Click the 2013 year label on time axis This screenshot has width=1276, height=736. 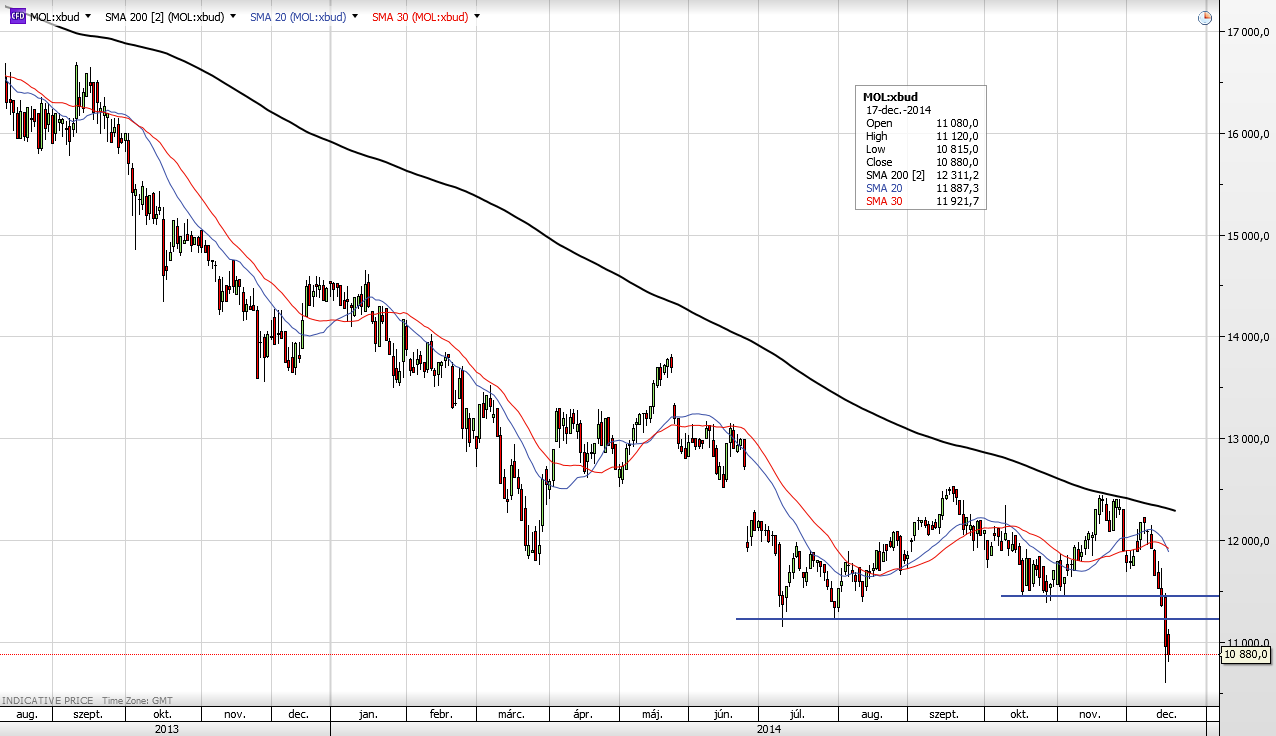pyautogui.click(x=166, y=729)
